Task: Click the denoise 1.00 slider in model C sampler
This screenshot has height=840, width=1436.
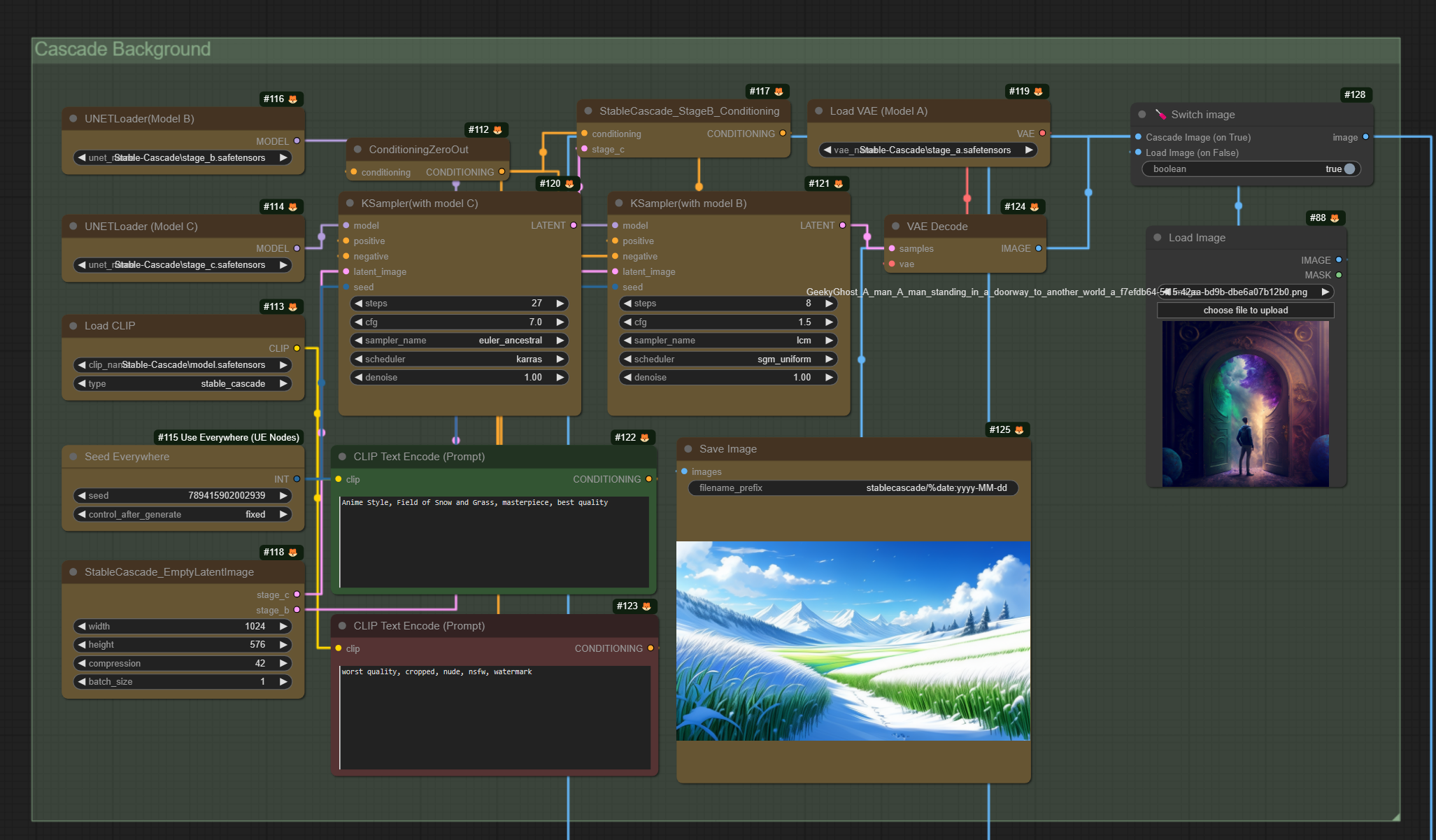Action: (x=459, y=378)
